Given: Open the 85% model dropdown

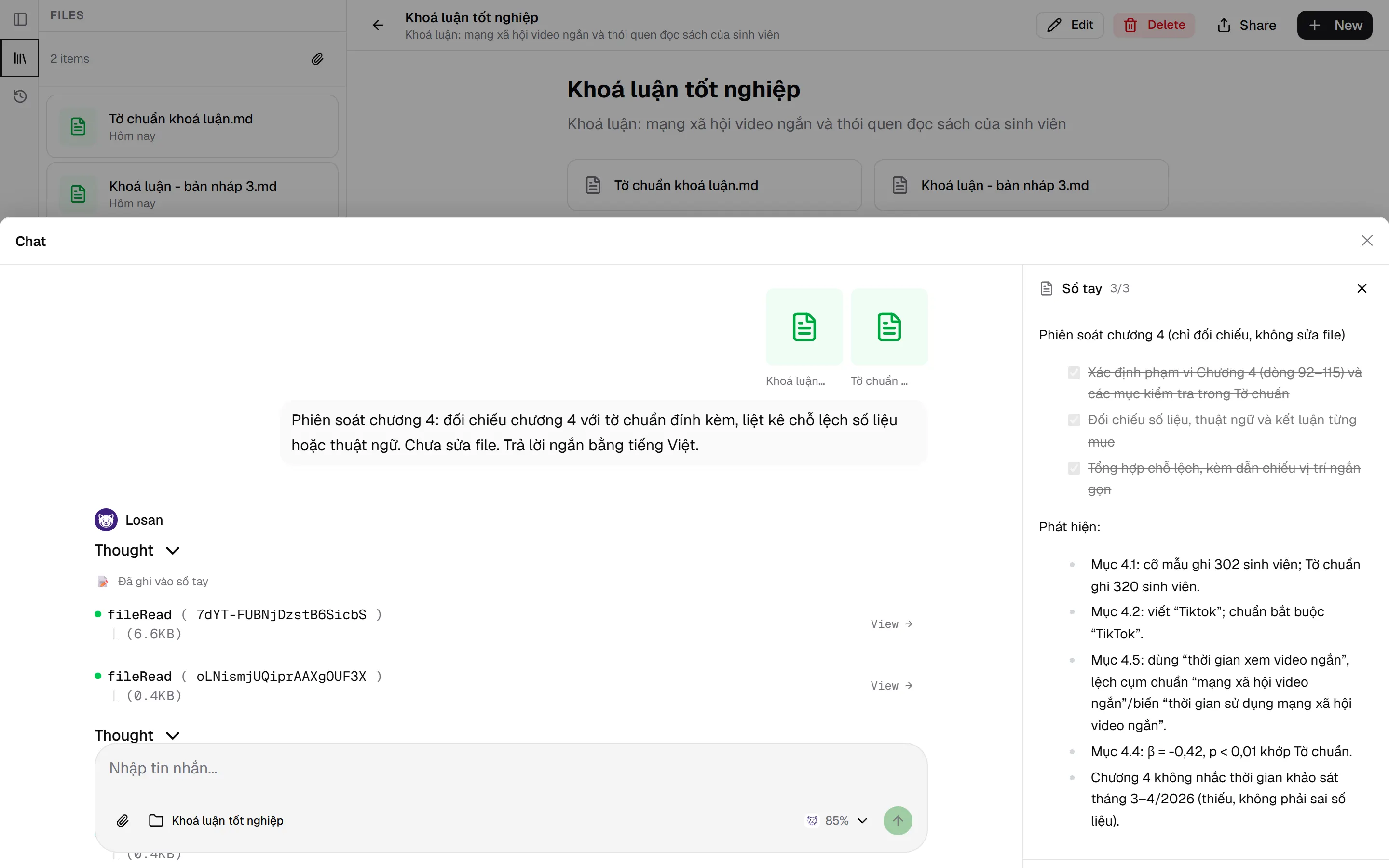Looking at the screenshot, I should click(837, 820).
